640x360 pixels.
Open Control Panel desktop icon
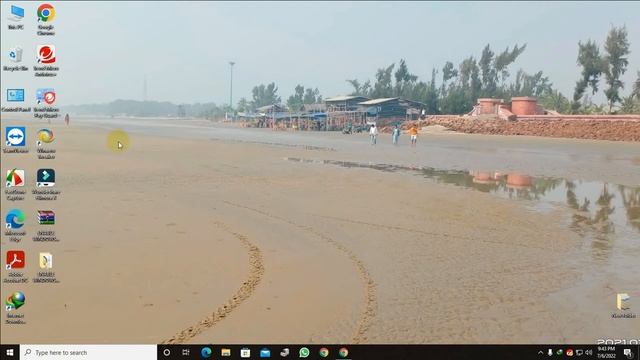[16, 100]
